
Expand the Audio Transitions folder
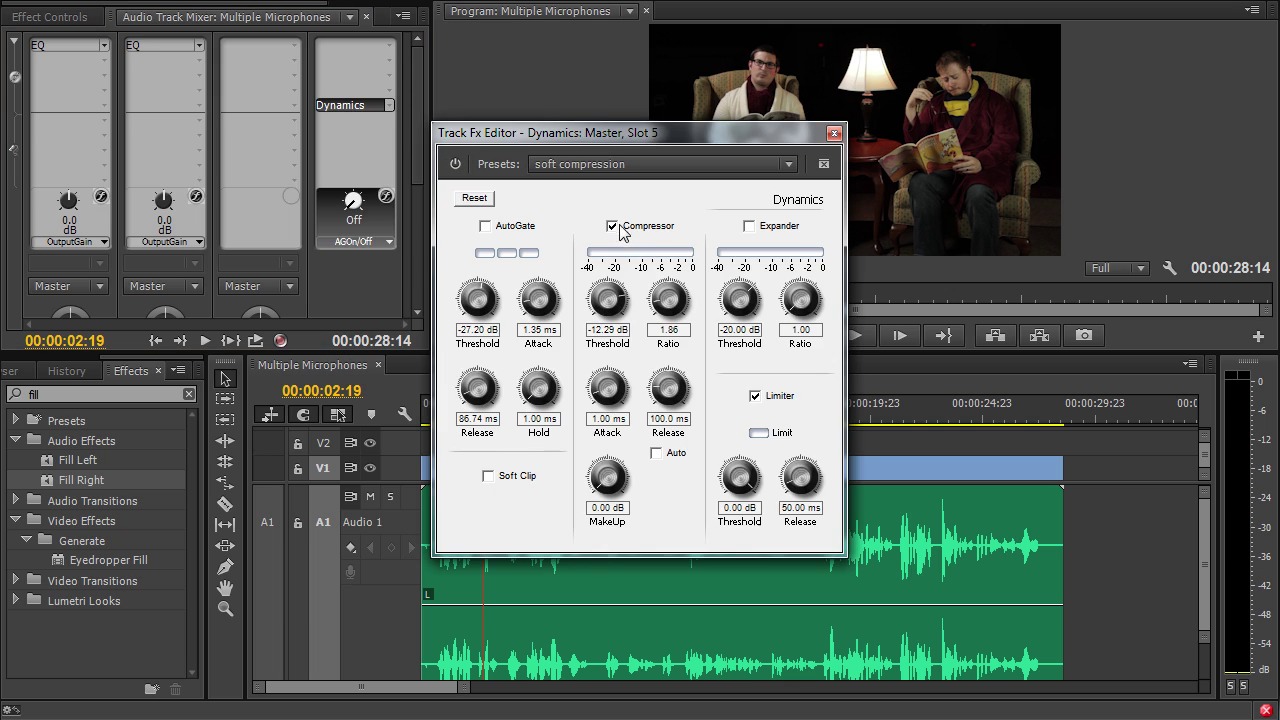click(x=16, y=501)
